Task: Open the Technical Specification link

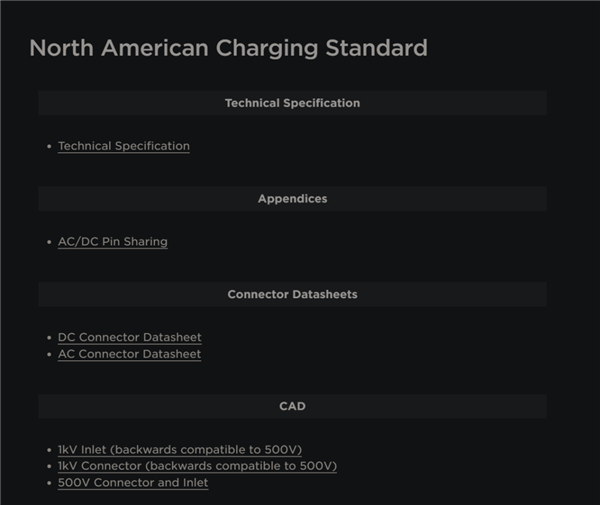Action: 123,146
